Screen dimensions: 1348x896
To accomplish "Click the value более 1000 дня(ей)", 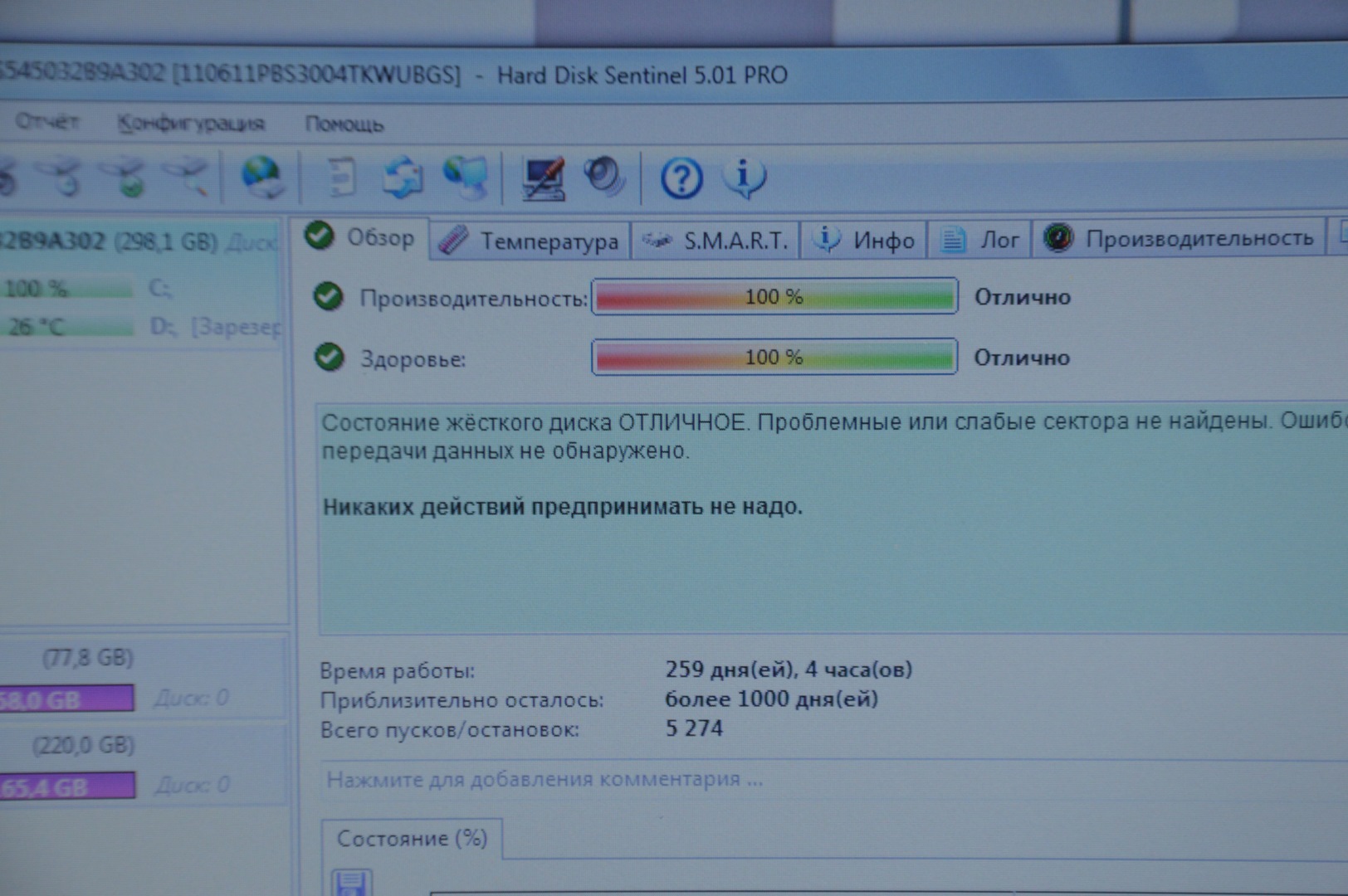I will (772, 699).
